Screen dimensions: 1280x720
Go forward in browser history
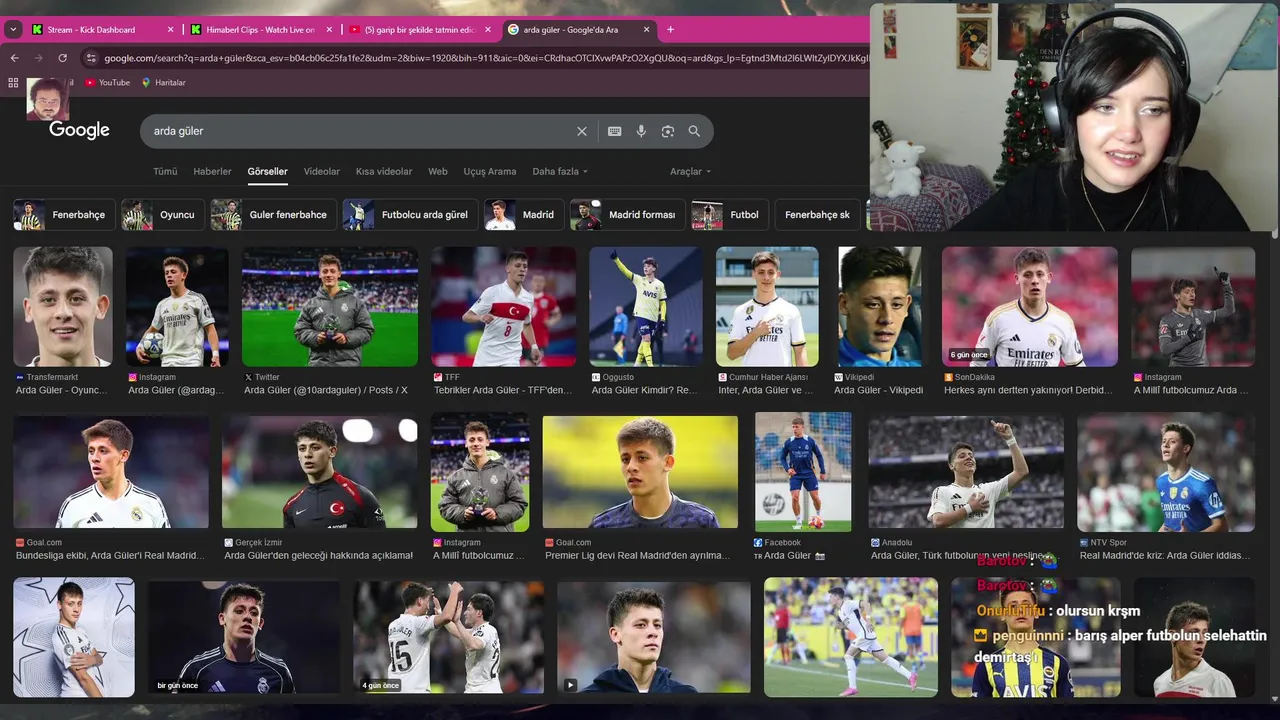click(38, 58)
